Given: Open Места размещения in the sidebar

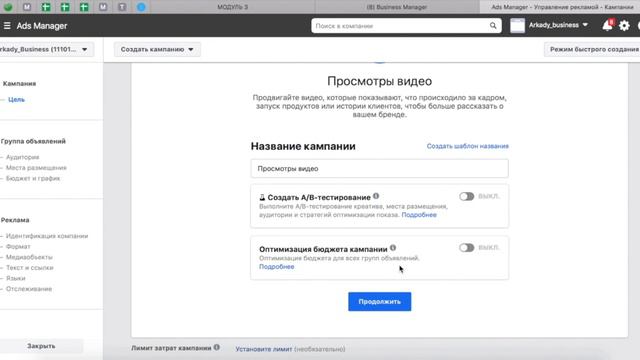Looking at the screenshot, I should click(36, 168).
